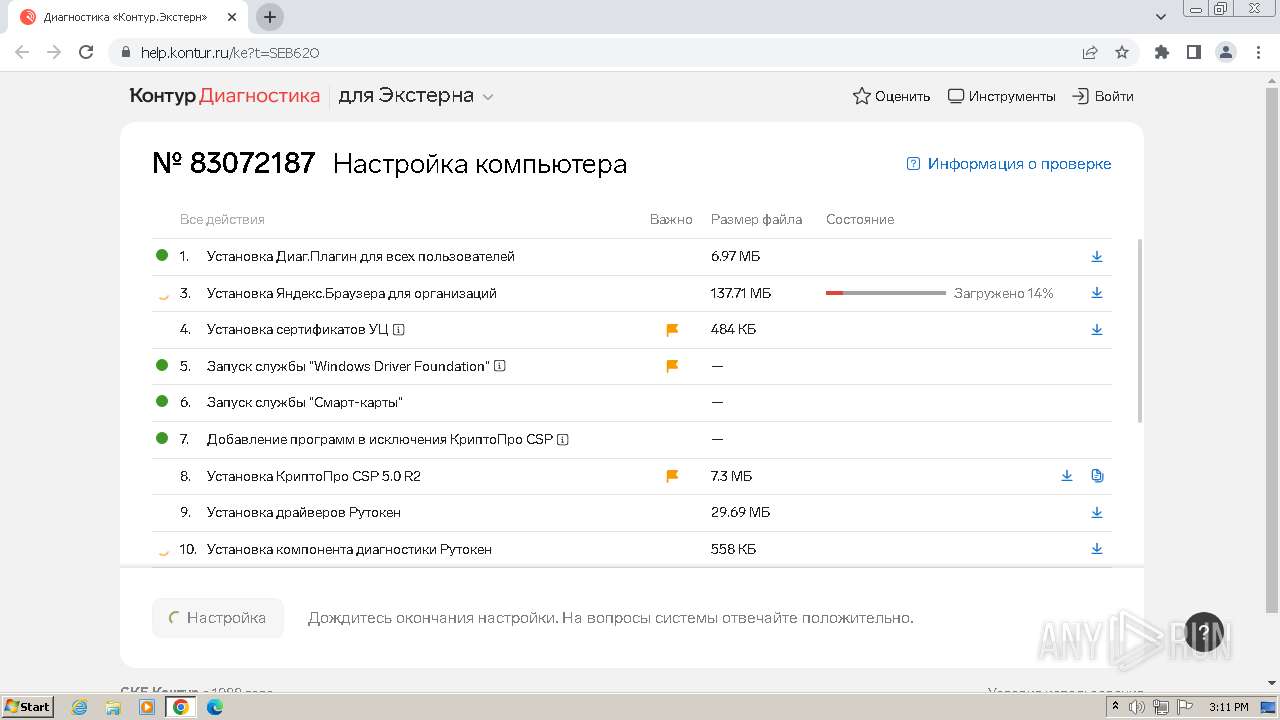The height and width of the screenshot is (720, 1280).
Task: Click the taskbar clock showing 3:11 PM
Action: (1229, 707)
